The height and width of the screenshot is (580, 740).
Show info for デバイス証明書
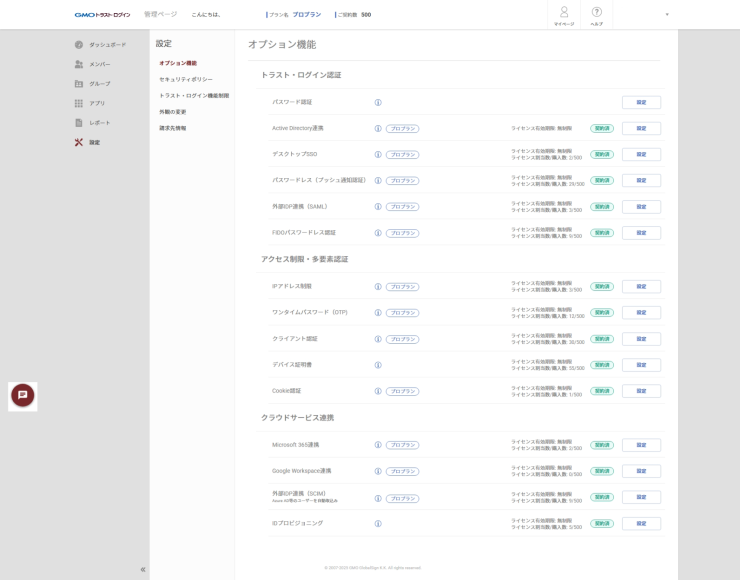pyautogui.click(x=378, y=365)
